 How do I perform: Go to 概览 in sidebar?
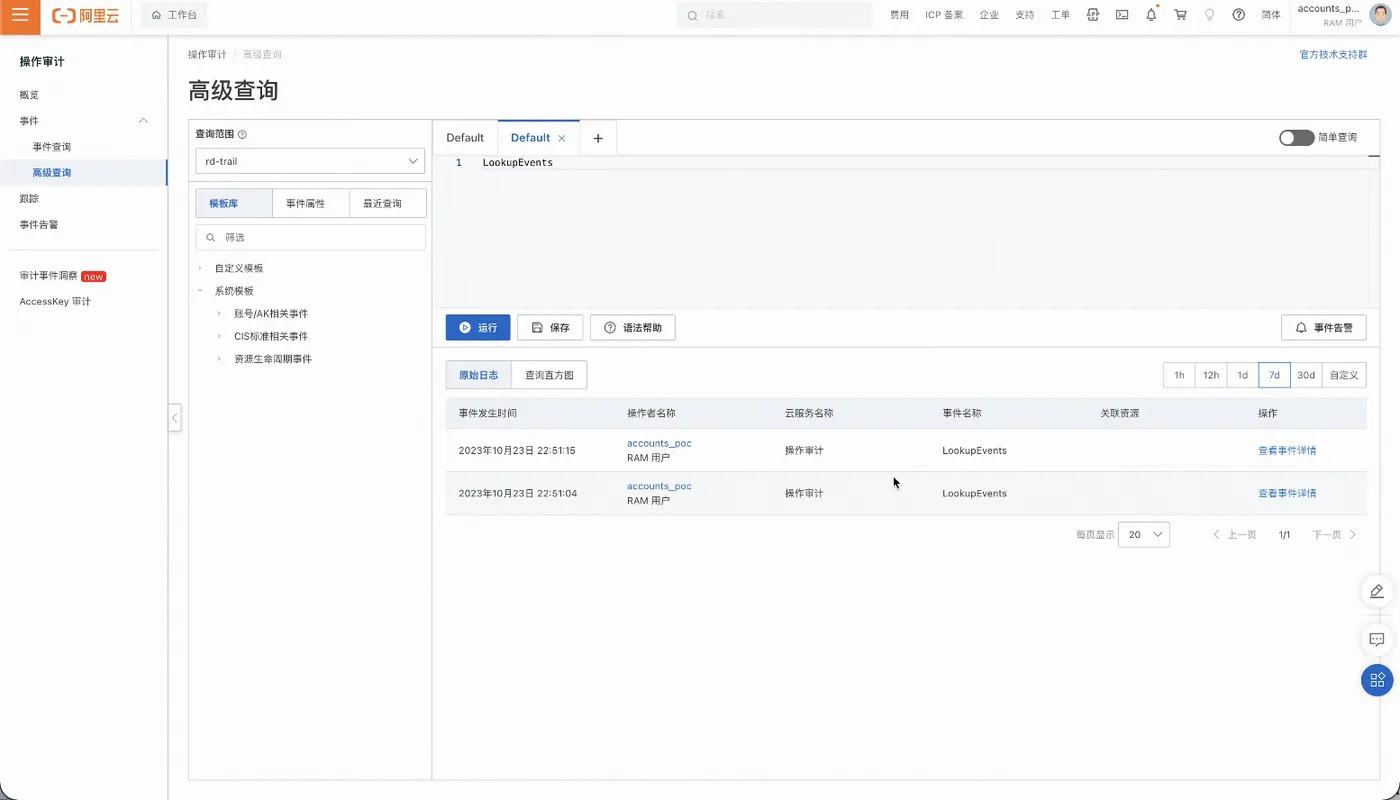tap(29, 95)
